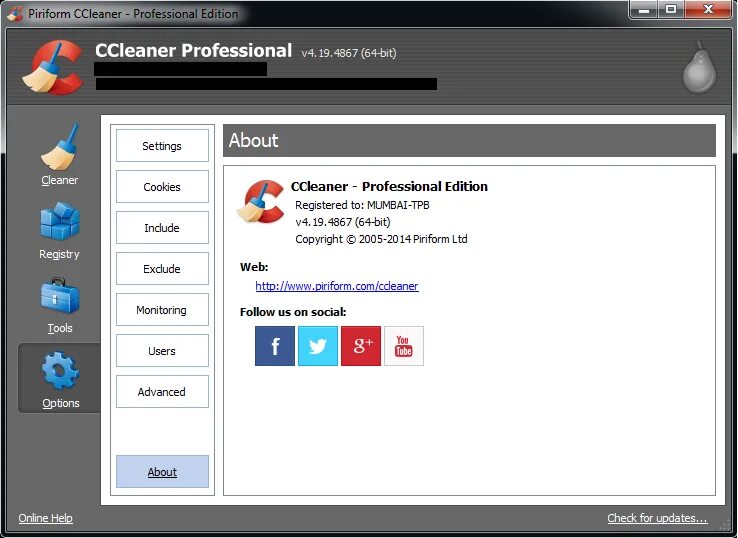Screen dimensions: 738x538
Task: Open the Exclude options tab
Action: [162, 269]
